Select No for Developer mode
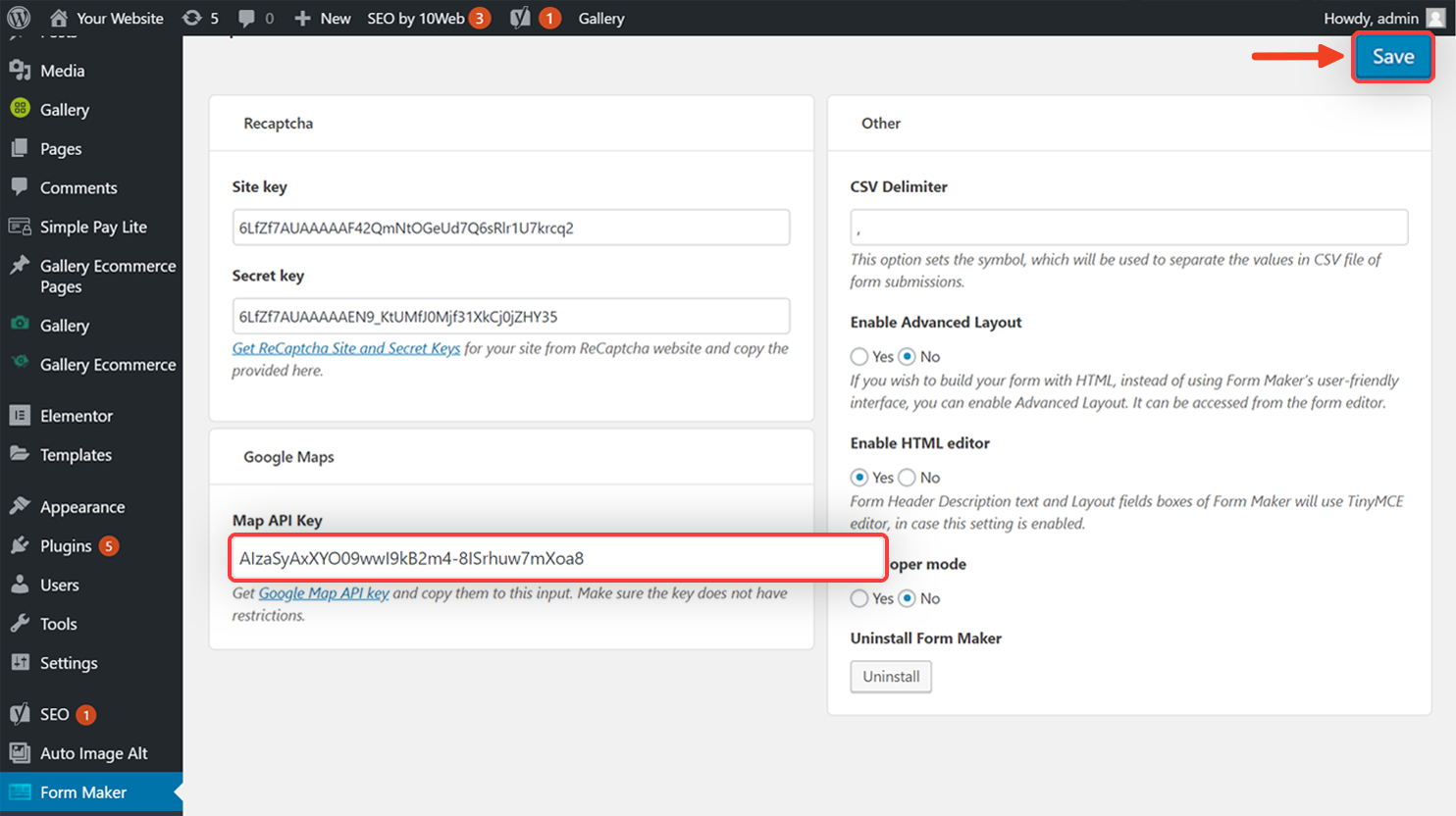 pyautogui.click(x=907, y=598)
